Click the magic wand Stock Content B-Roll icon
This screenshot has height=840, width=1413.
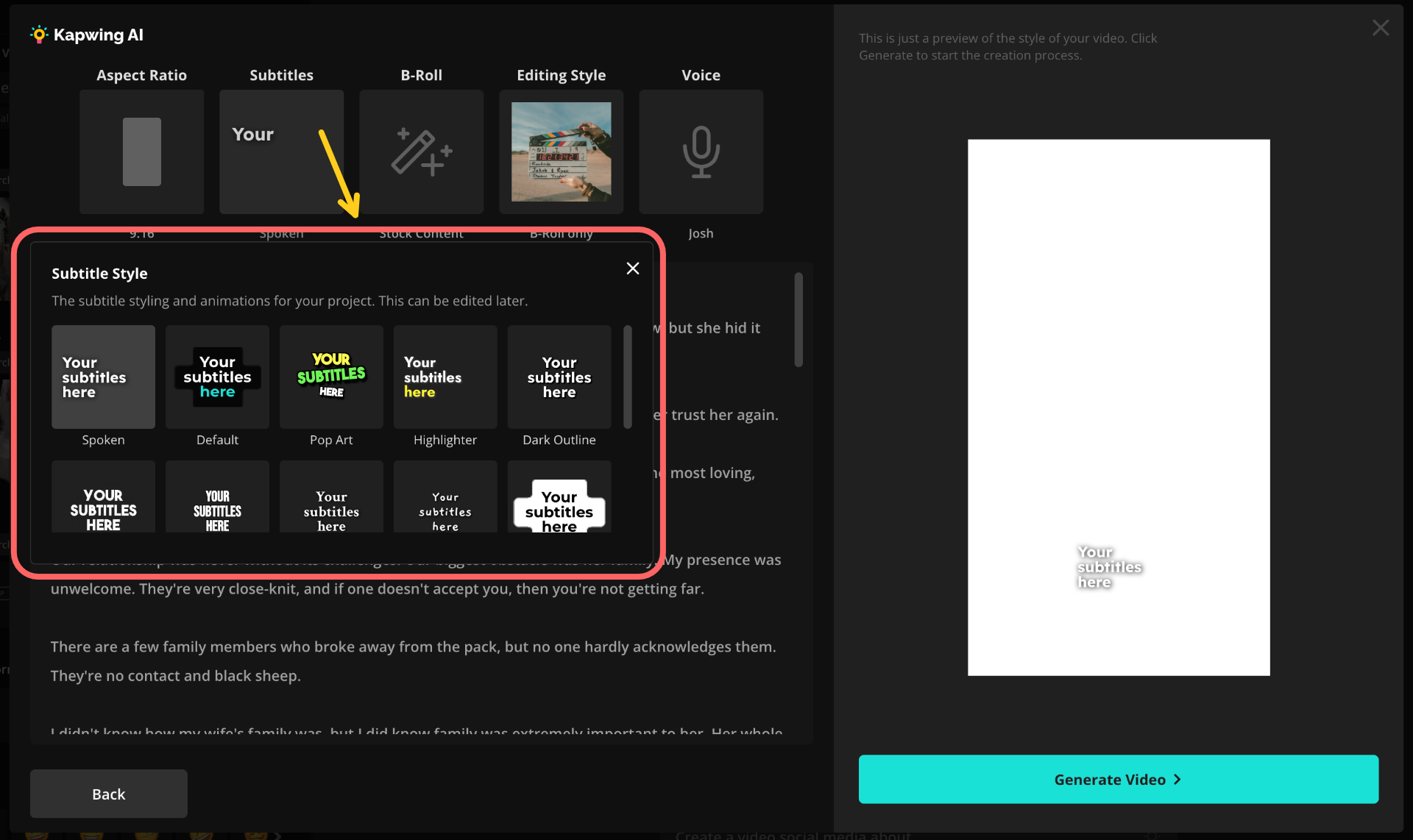[421, 152]
